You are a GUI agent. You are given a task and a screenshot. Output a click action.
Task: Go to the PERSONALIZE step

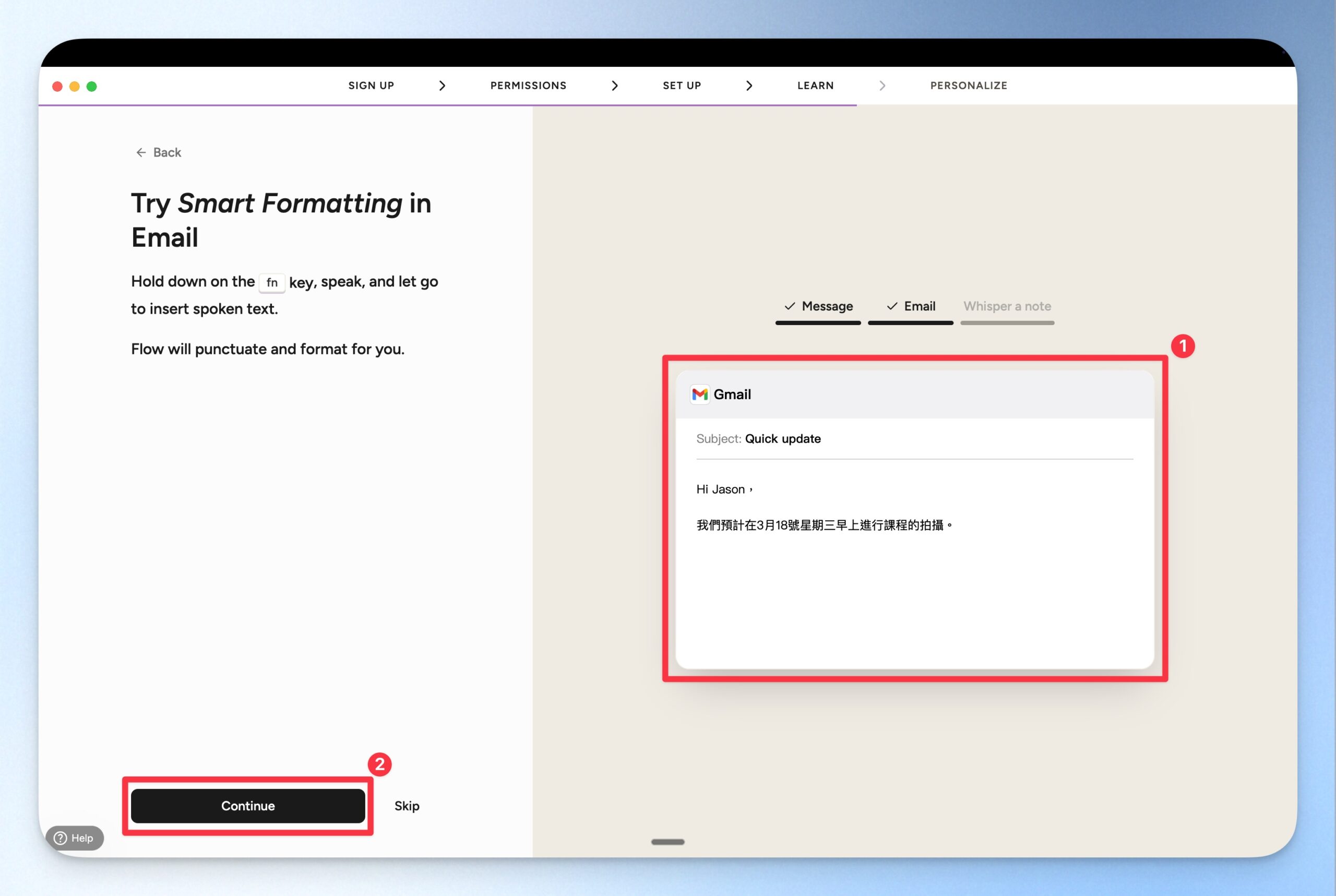969,86
